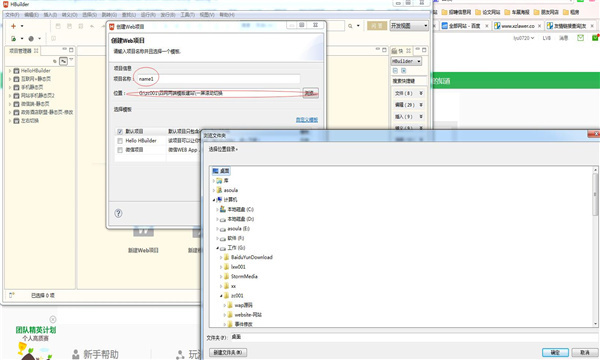Open the 运行(R) menu in HBuilder
Viewport: 600px width, 360px height.
(x=148, y=15)
